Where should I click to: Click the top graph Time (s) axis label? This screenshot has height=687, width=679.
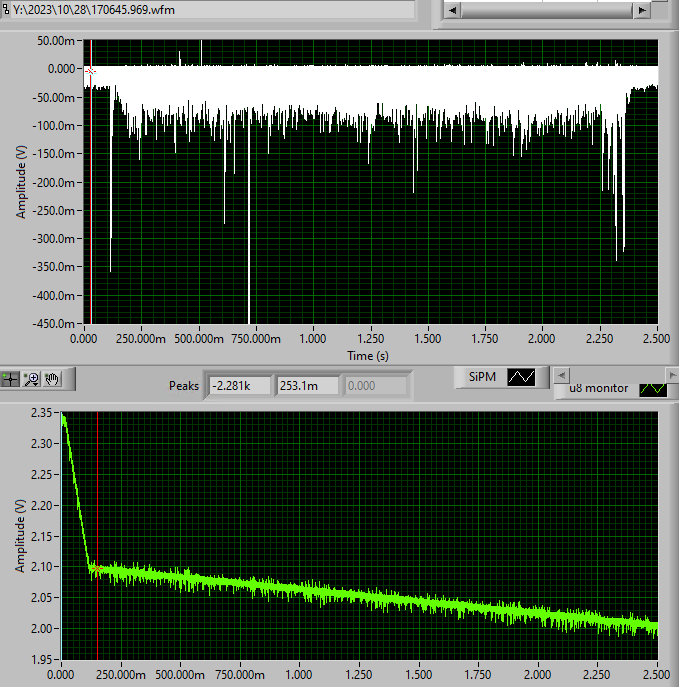click(368, 356)
